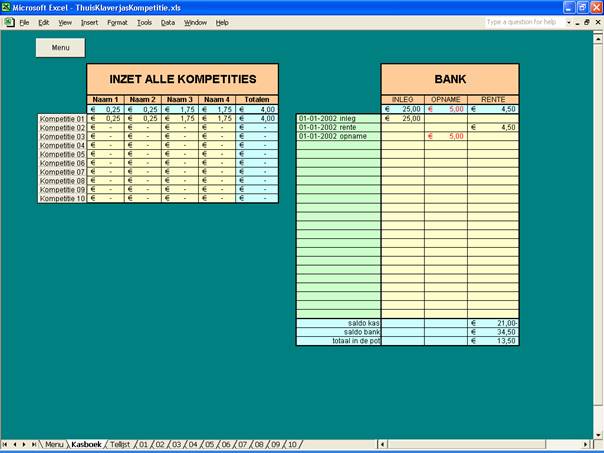Image resolution: width=604 pixels, height=453 pixels.
Task: Open sheet tab 05
Action: (210, 445)
